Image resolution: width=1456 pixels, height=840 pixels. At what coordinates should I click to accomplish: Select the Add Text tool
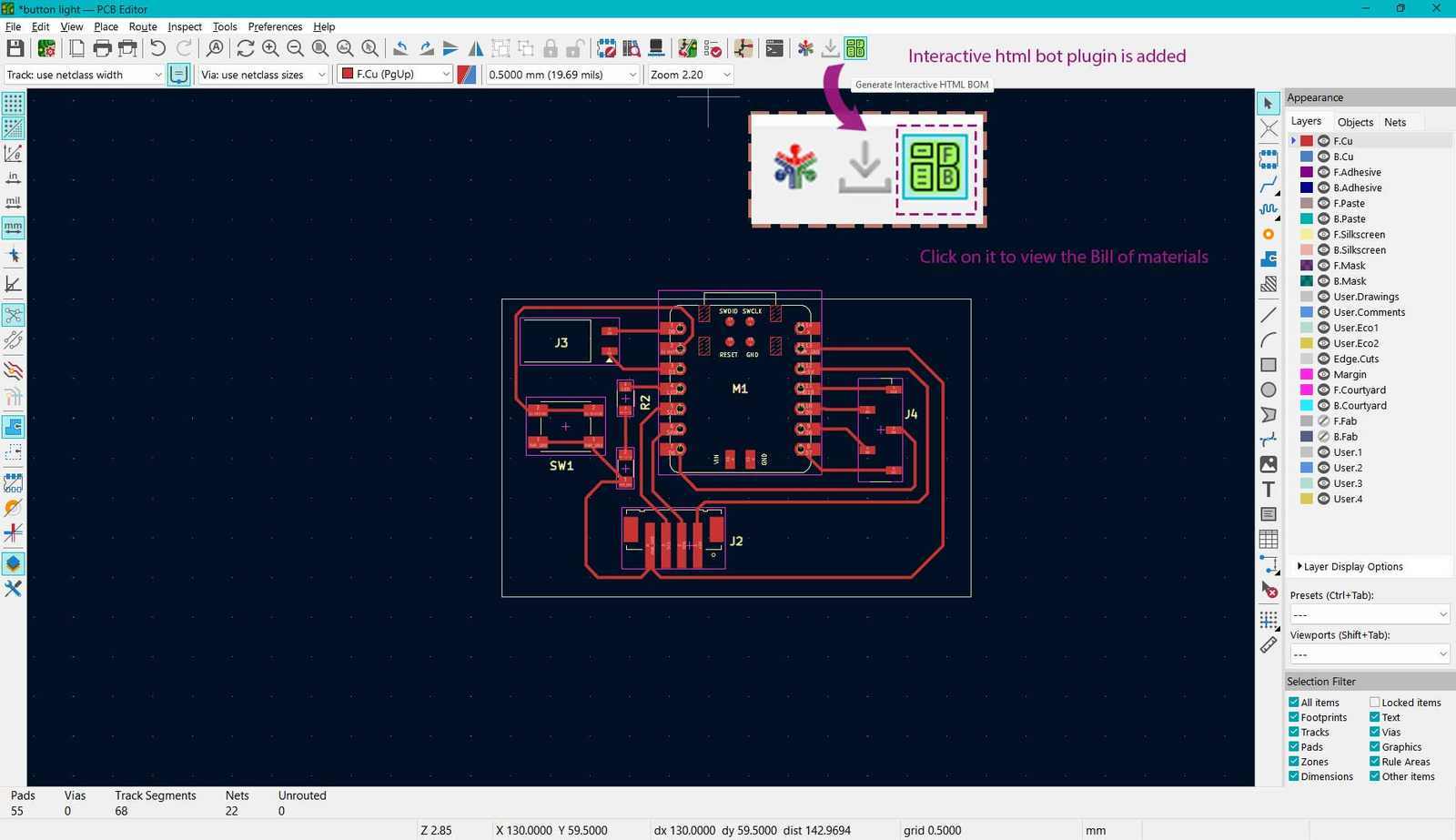tap(1268, 489)
